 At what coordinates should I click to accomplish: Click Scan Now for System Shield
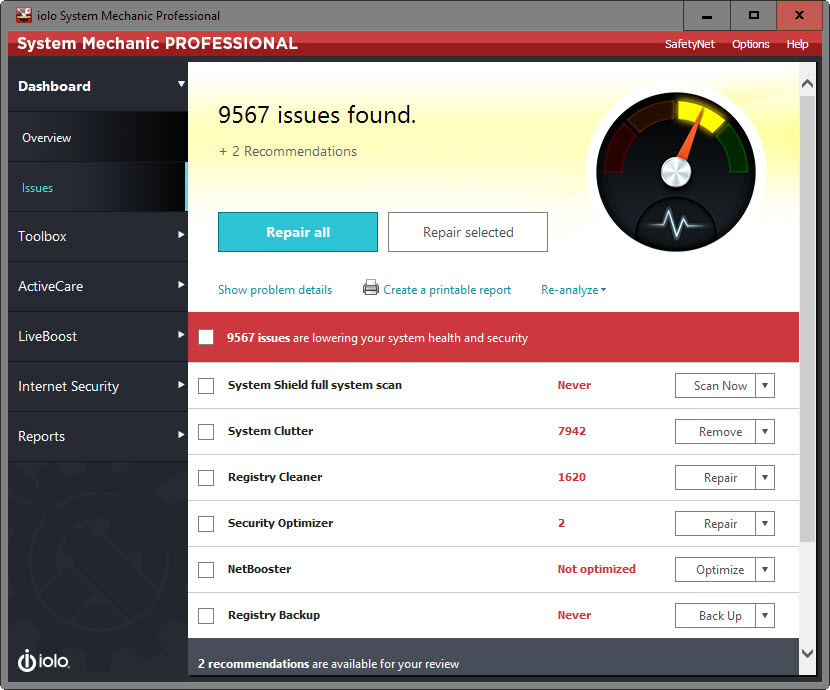pyautogui.click(x=715, y=386)
